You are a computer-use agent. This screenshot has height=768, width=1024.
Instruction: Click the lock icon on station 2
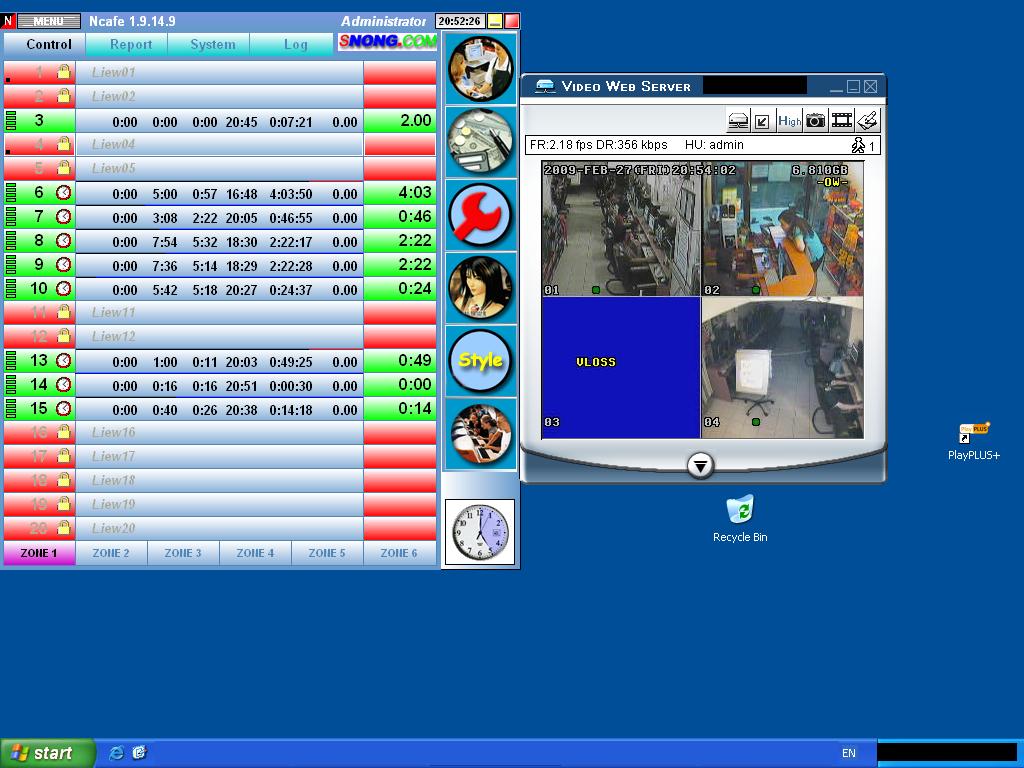[x=63, y=95]
